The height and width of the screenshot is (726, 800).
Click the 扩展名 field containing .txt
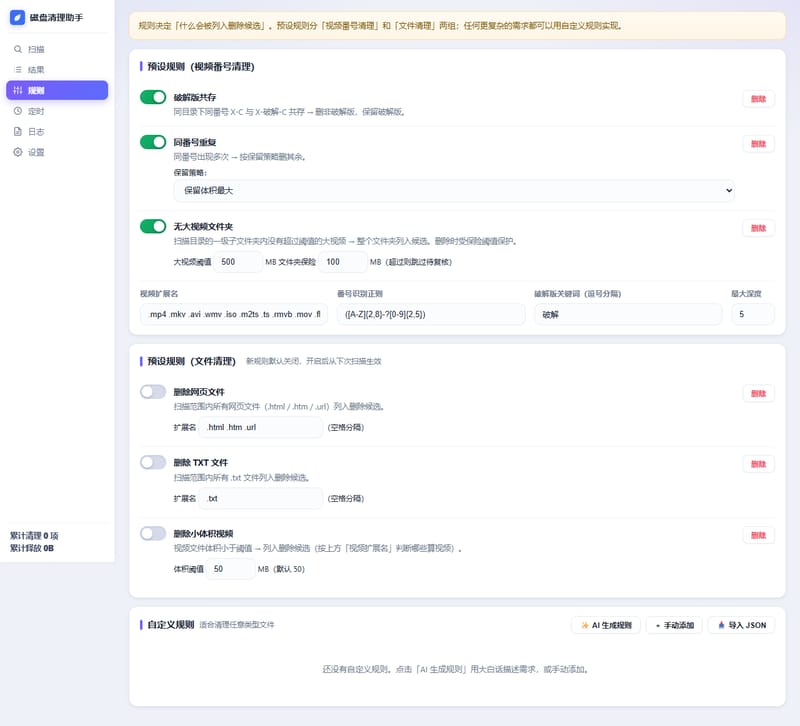[x=261, y=498]
